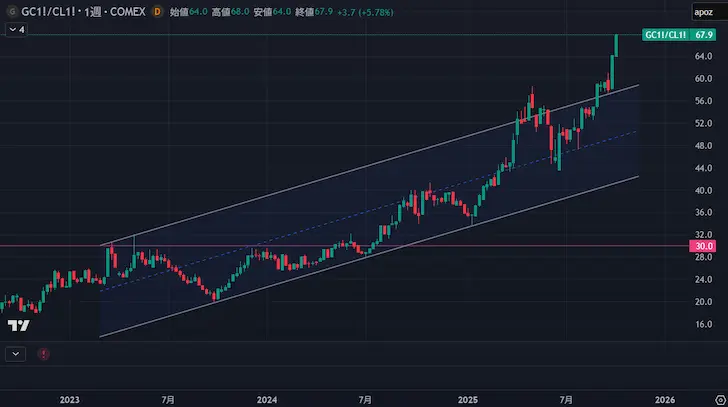Click the TradingView logo on the chart
728x407 pixels.
tap(18, 325)
